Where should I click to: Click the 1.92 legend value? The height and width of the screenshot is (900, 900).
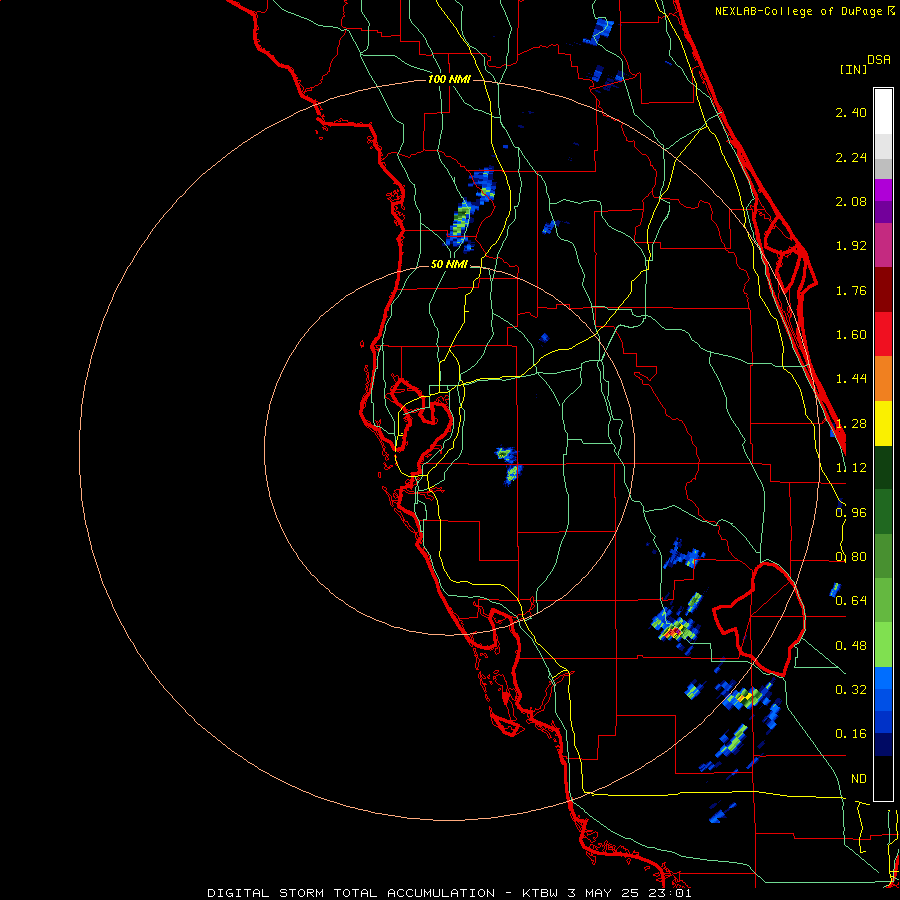851,246
